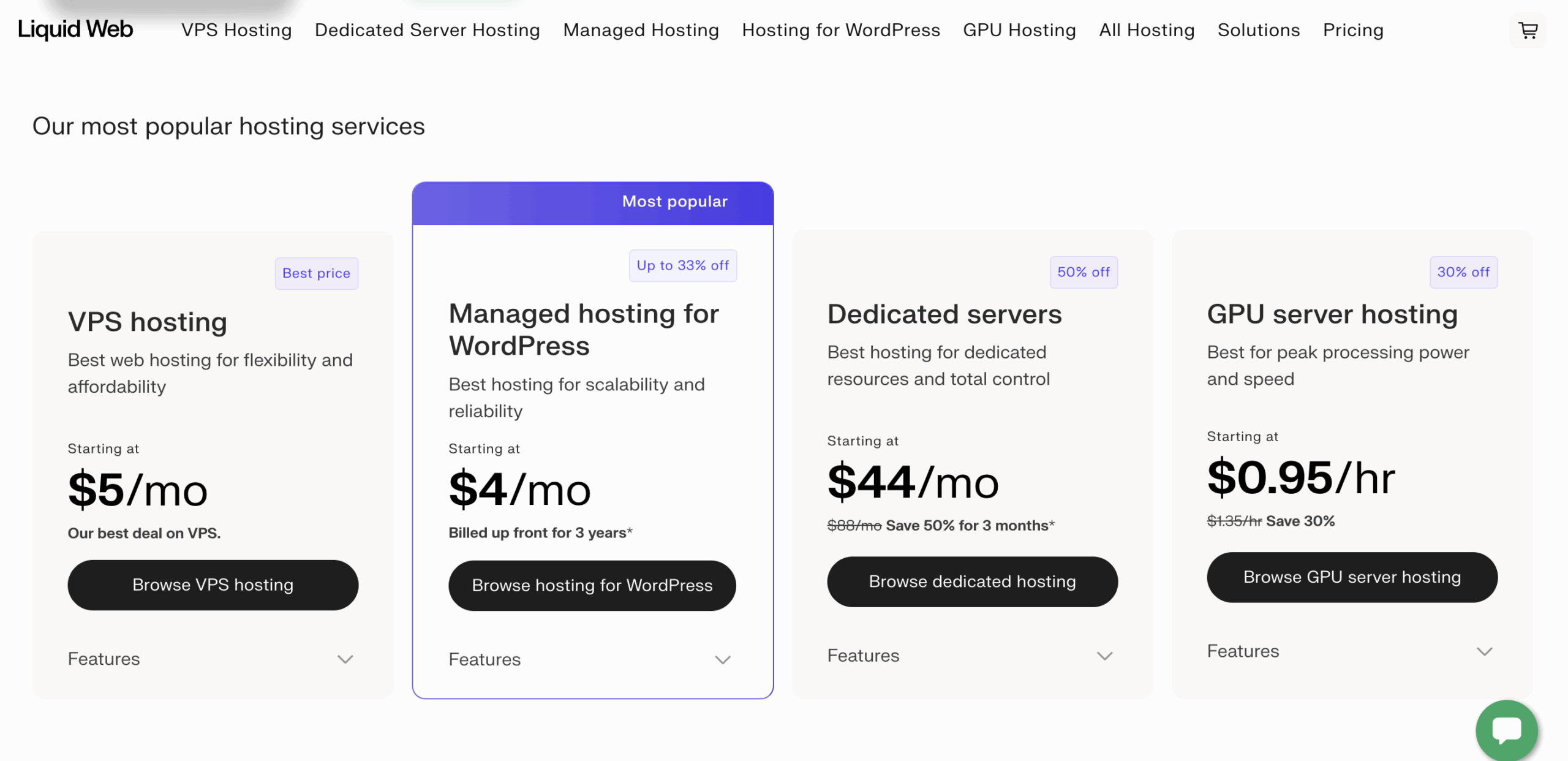Open Dedicated Server Hosting menu item
This screenshot has width=1568, height=761.
pyautogui.click(x=427, y=30)
